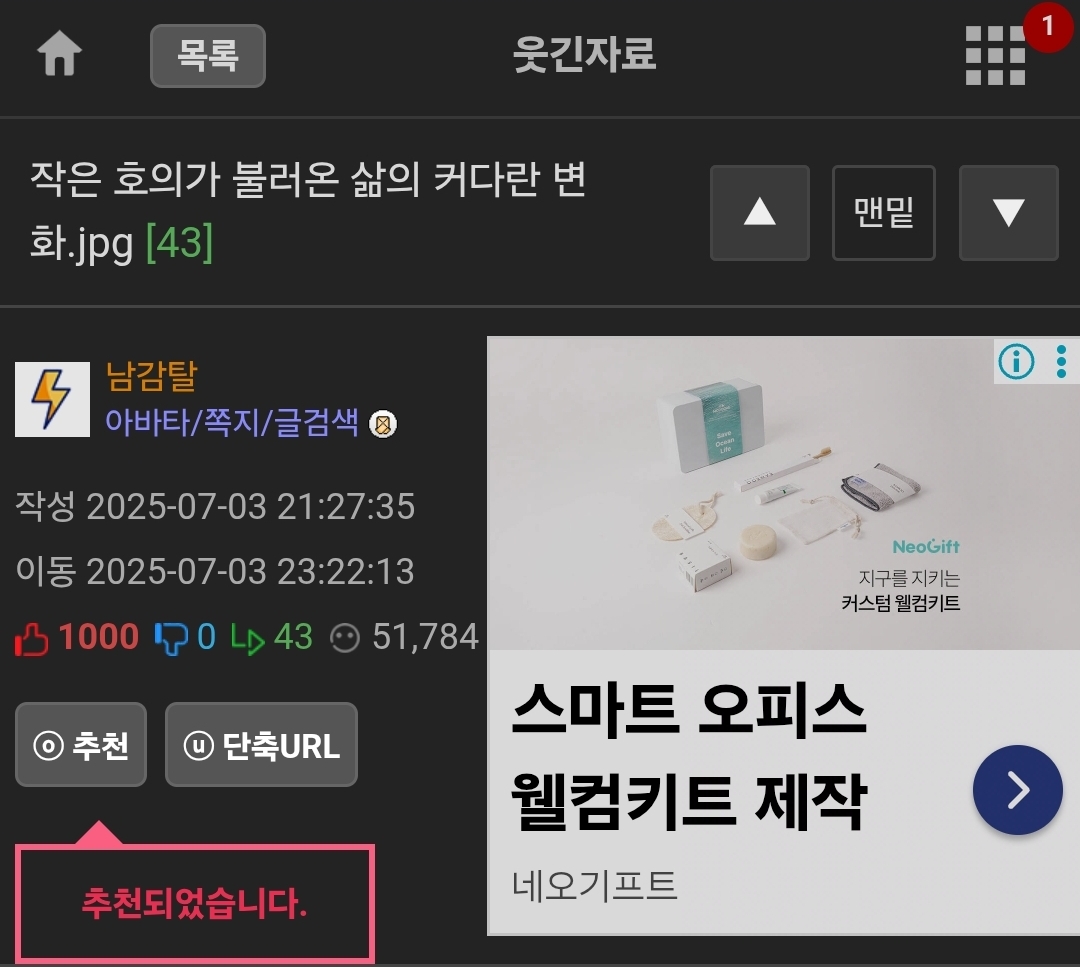
Task: Open the ad info icon
Action: tap(1016, 362)
